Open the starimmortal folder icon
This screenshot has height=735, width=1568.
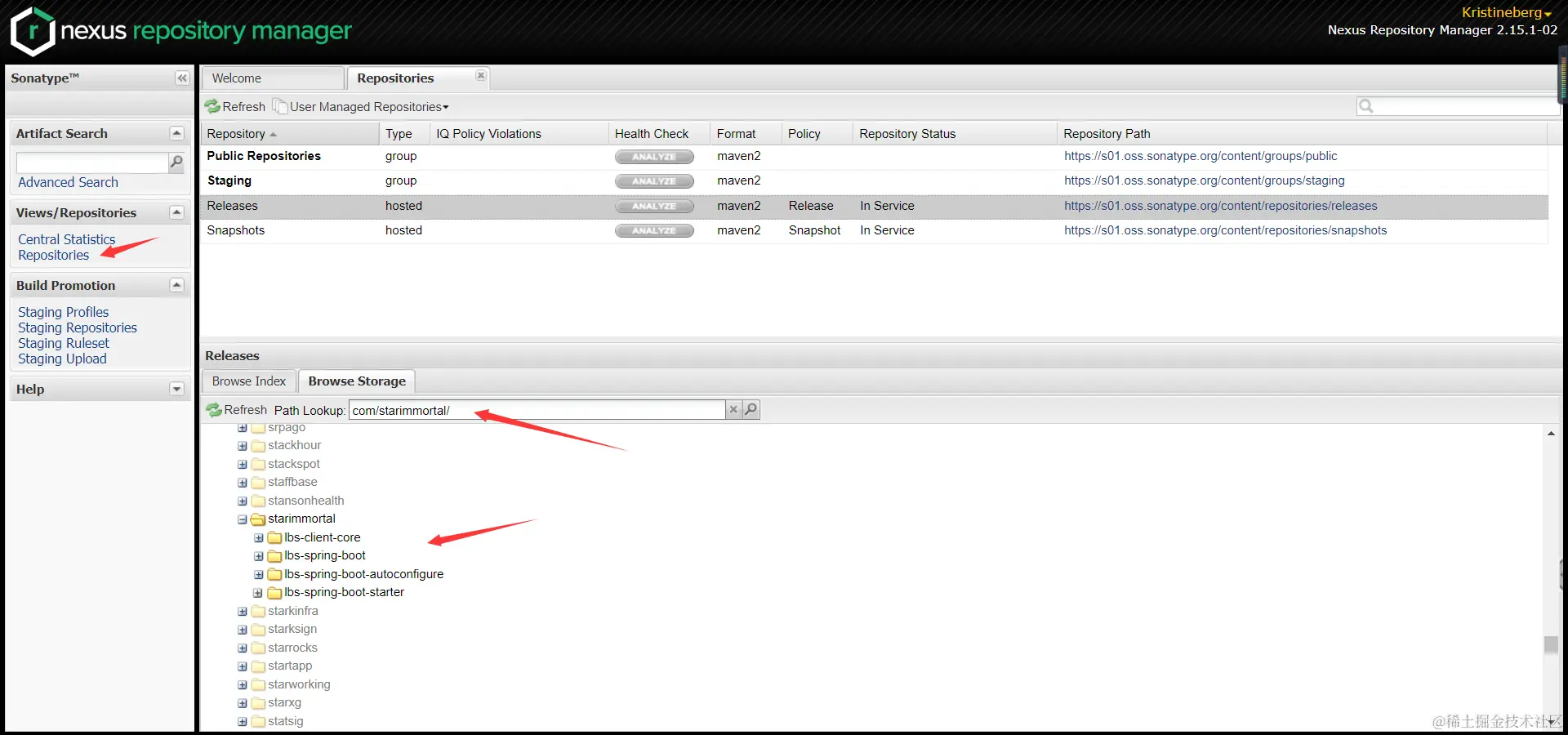coord(258,519)
